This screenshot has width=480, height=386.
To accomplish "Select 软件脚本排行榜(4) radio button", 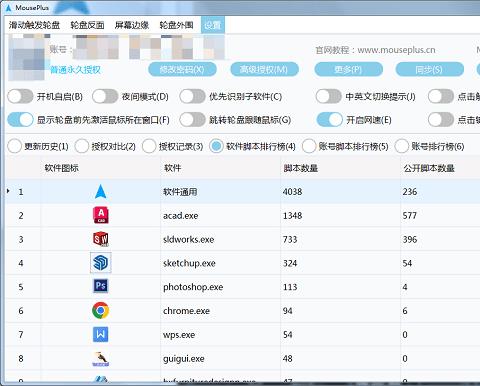I will point(216,146).
